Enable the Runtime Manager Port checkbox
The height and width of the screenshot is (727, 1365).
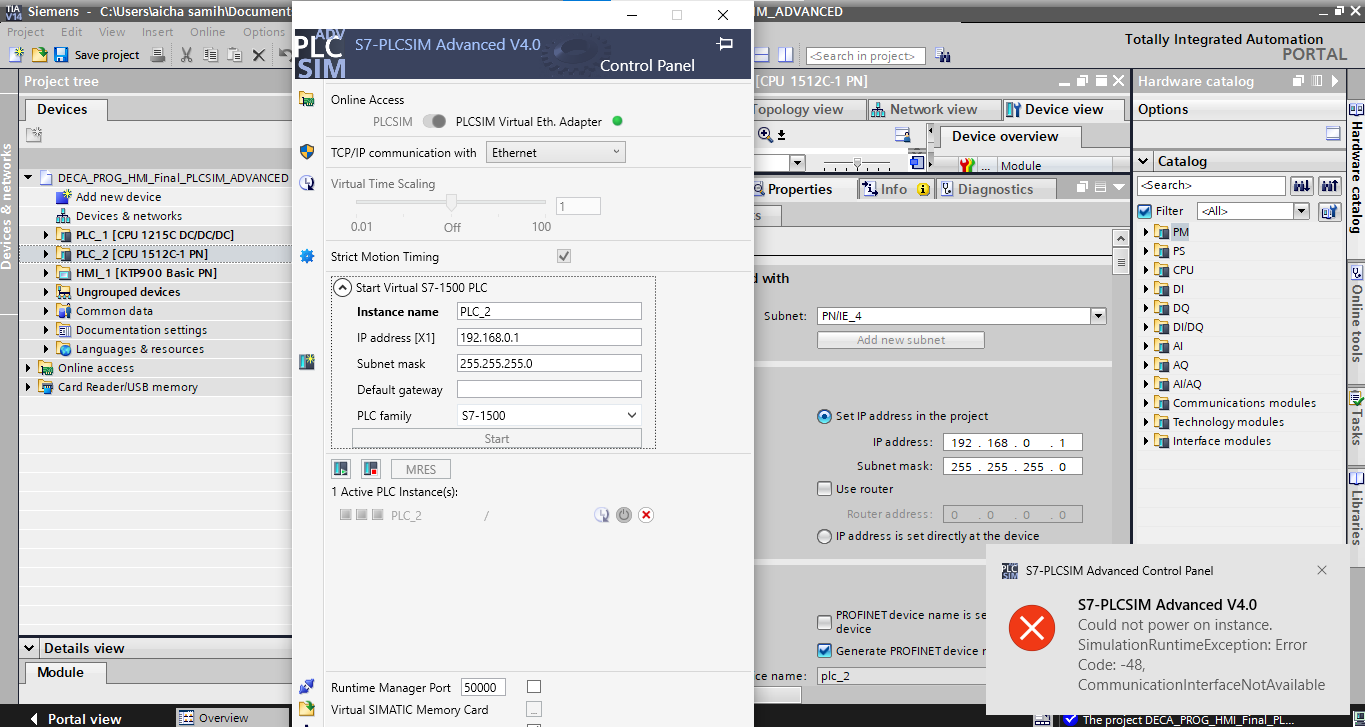(534, 687)
